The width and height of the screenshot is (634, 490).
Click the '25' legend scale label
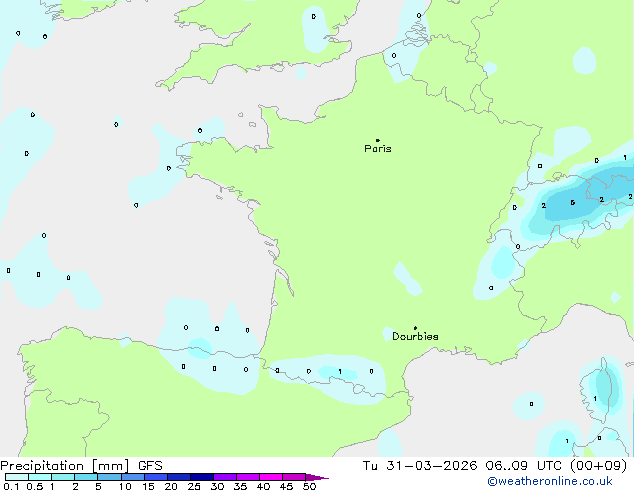(194, 486)
